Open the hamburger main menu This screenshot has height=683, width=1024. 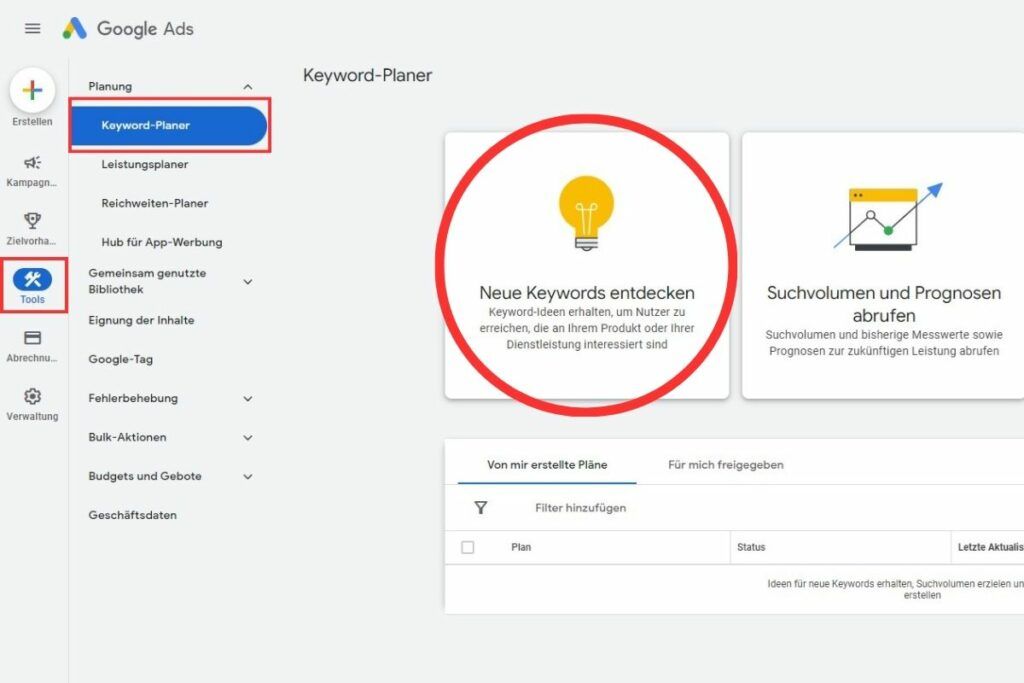(32, 29)
